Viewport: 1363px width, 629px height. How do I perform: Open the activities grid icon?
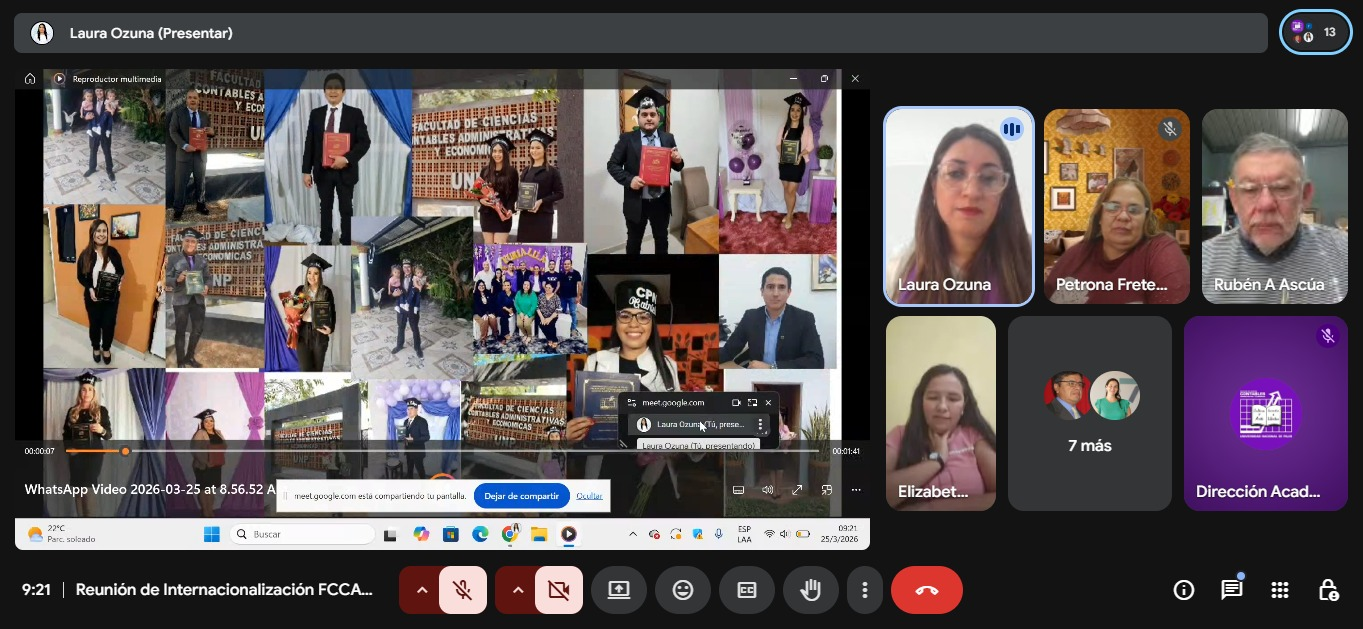click(1279, 590)
